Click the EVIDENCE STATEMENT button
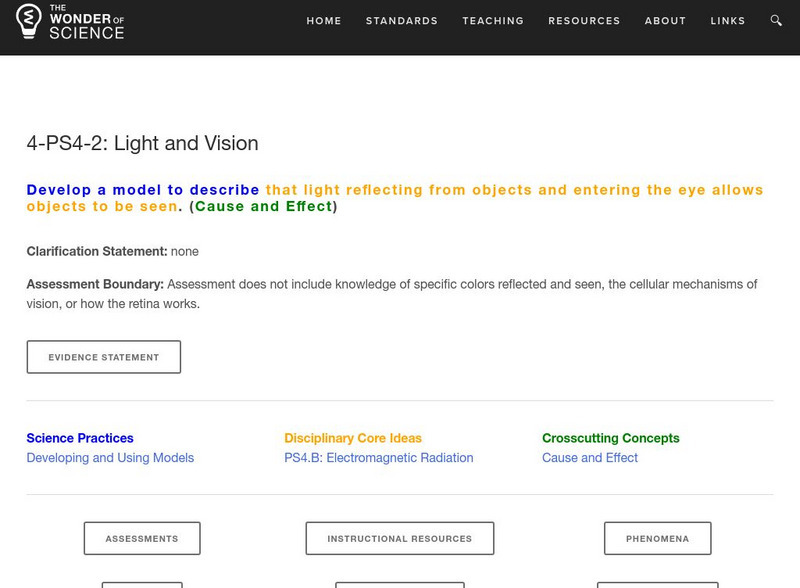The image size is (800, 588). coord(104,355)
